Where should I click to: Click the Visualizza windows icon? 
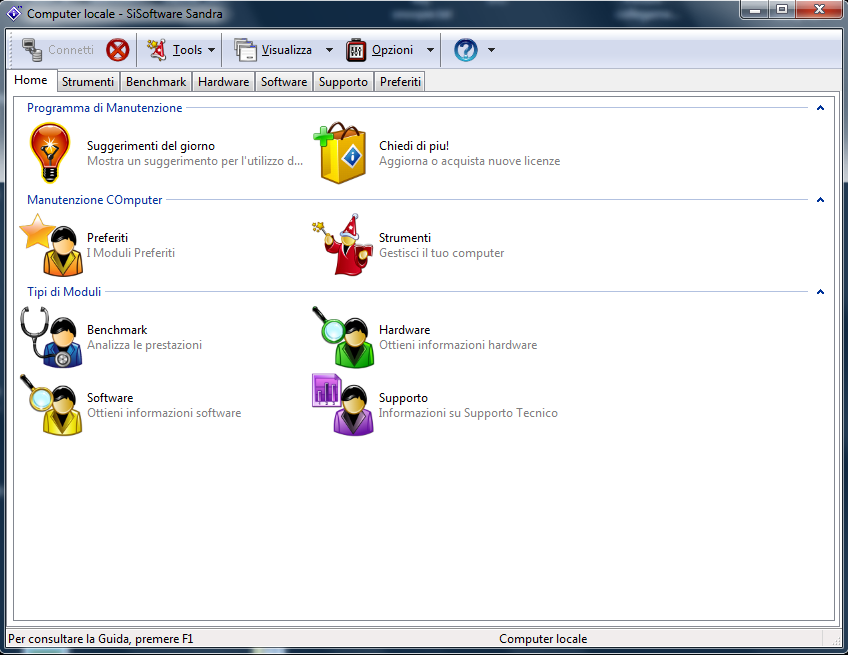[245, 50]
